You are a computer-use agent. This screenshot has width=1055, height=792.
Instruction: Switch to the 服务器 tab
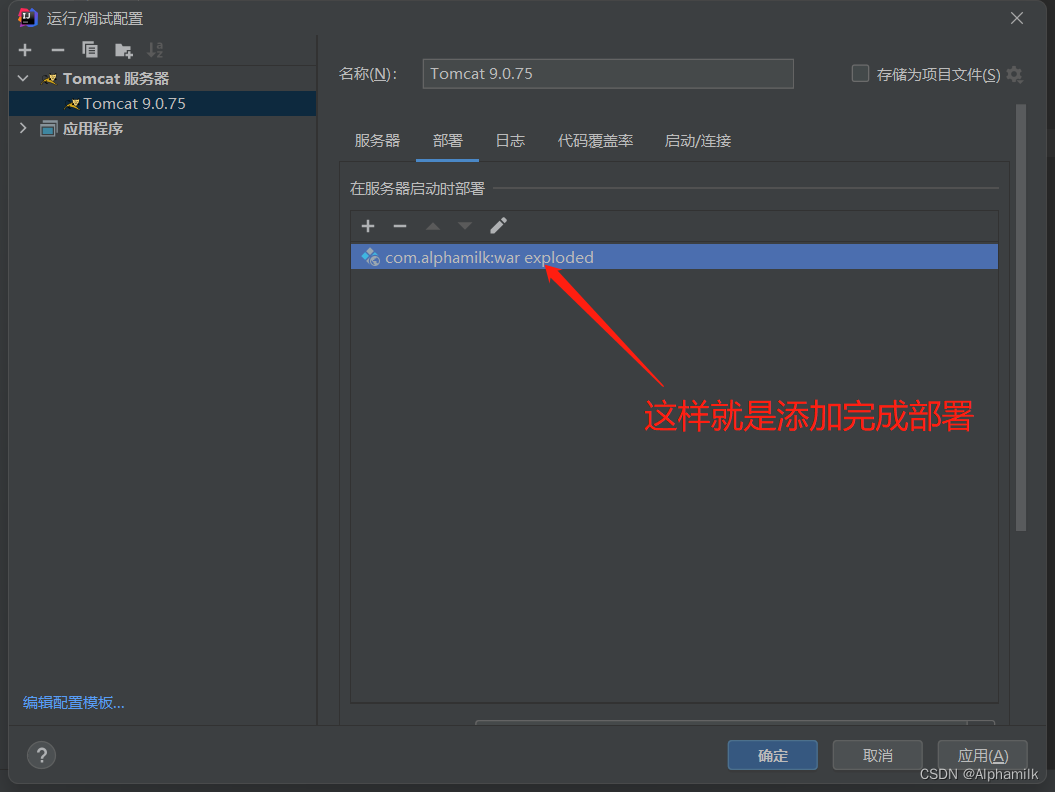pos(377,141)
